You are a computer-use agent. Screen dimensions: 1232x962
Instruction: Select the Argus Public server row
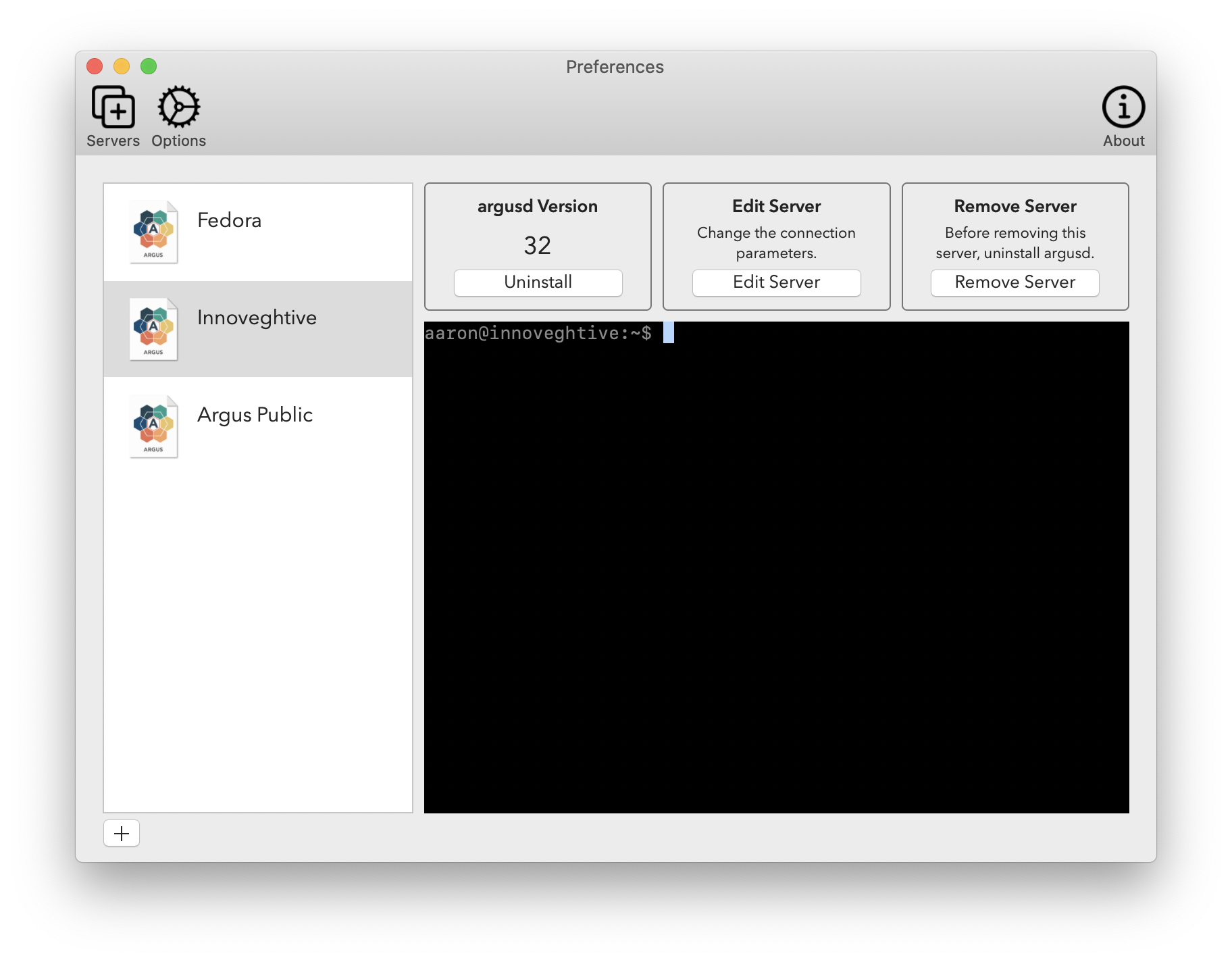[258, 426]
